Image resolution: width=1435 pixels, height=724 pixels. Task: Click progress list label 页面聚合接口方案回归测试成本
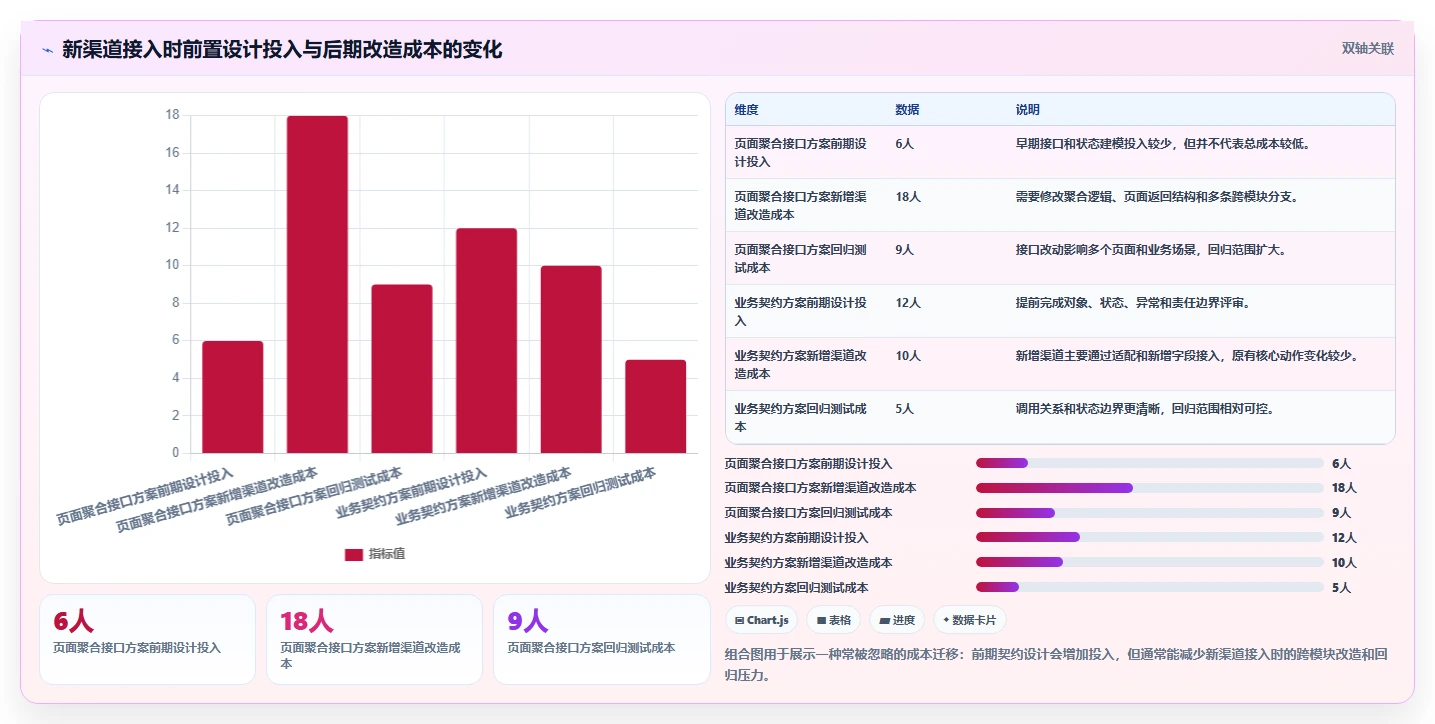point(808,513)
